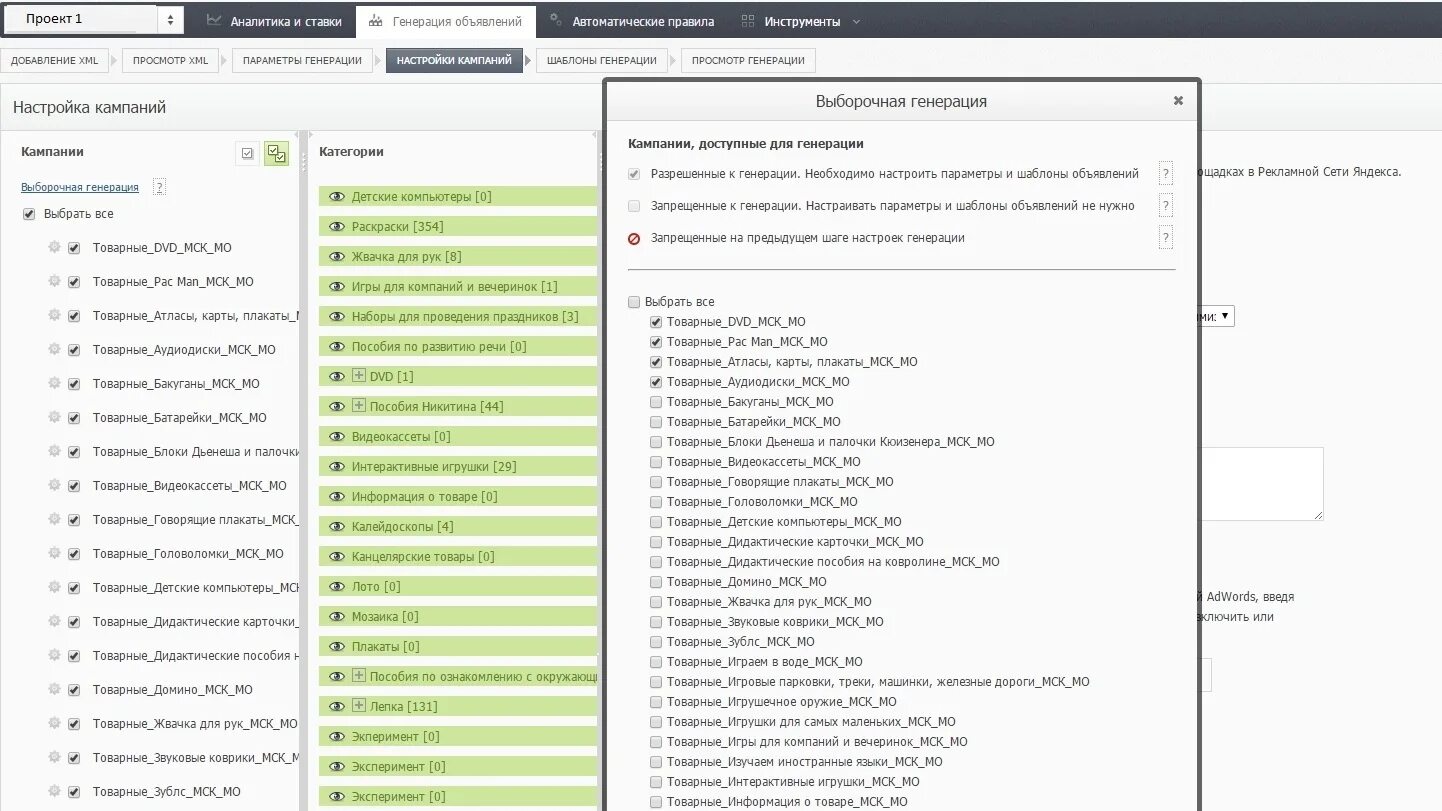Uncheck Товарные_Аудиодиски_МСК_МО in the dialog
This screenshot has height=811, width=1442.
(656, 382)
